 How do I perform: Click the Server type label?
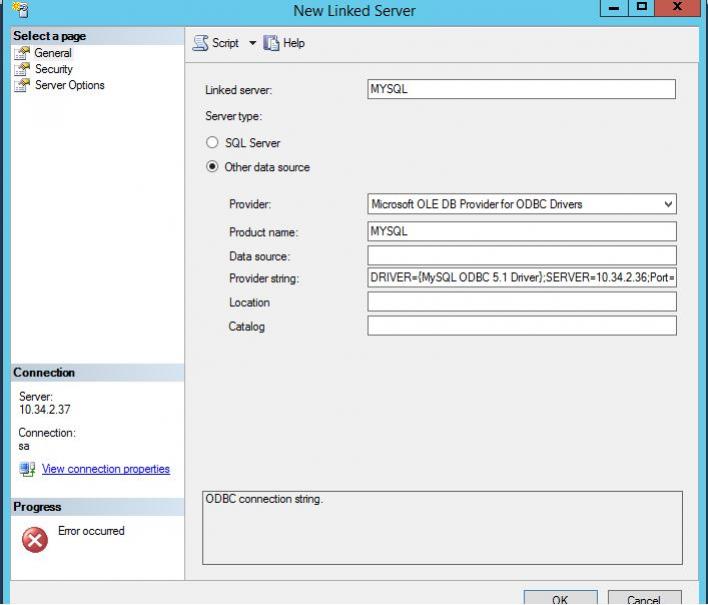pyautogui.click(x=233, y=116)
